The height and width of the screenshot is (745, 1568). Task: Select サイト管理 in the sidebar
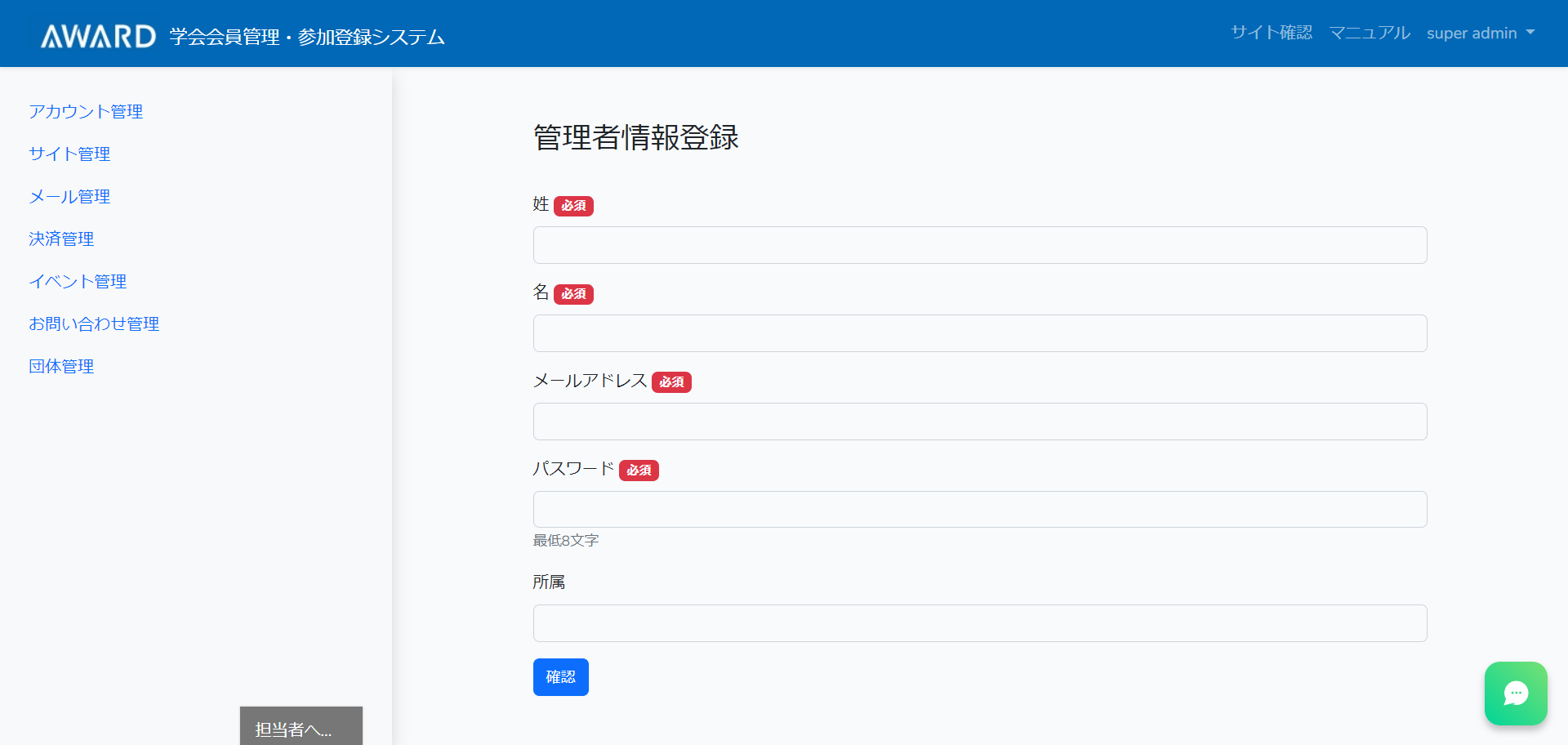[x=69, y=154]
